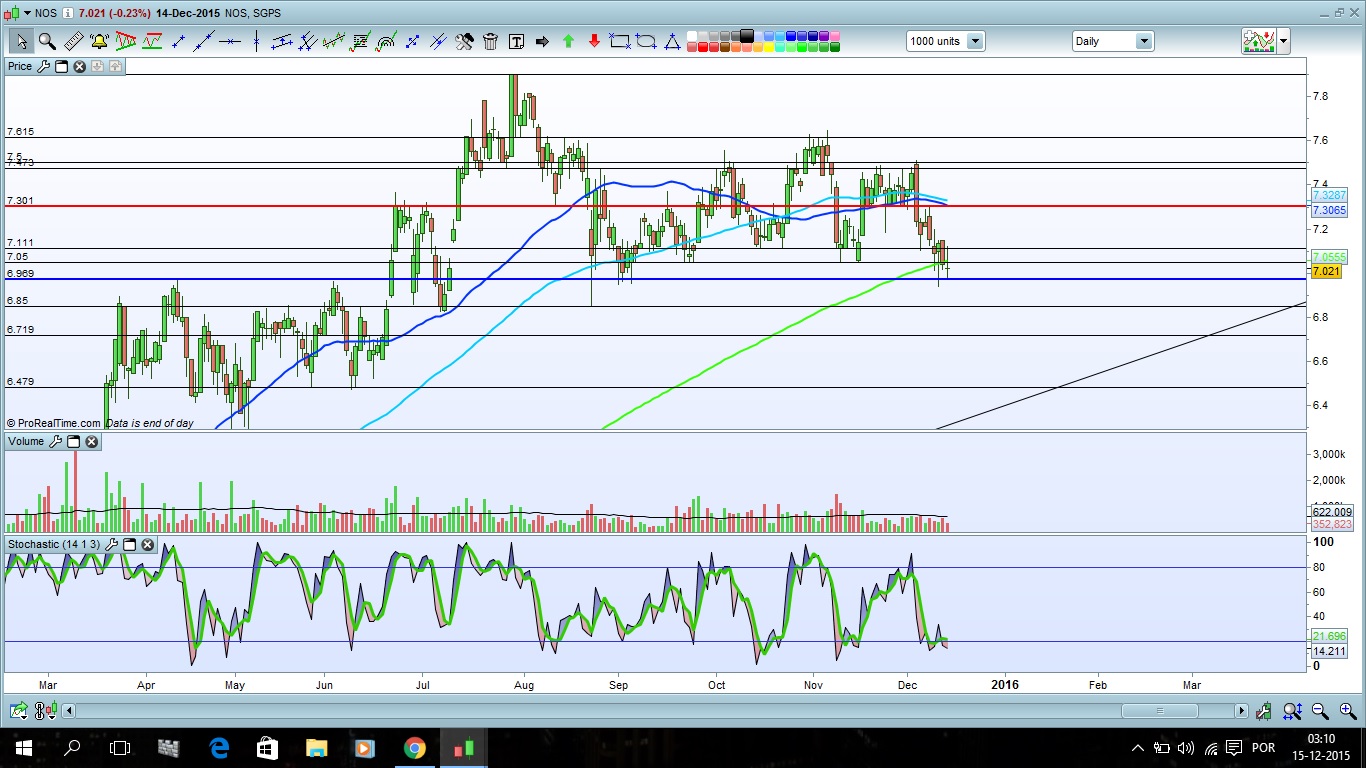Viewport: 1366px width, 768px height.
Task: Click the NOS info button
Action: [67, 13]
